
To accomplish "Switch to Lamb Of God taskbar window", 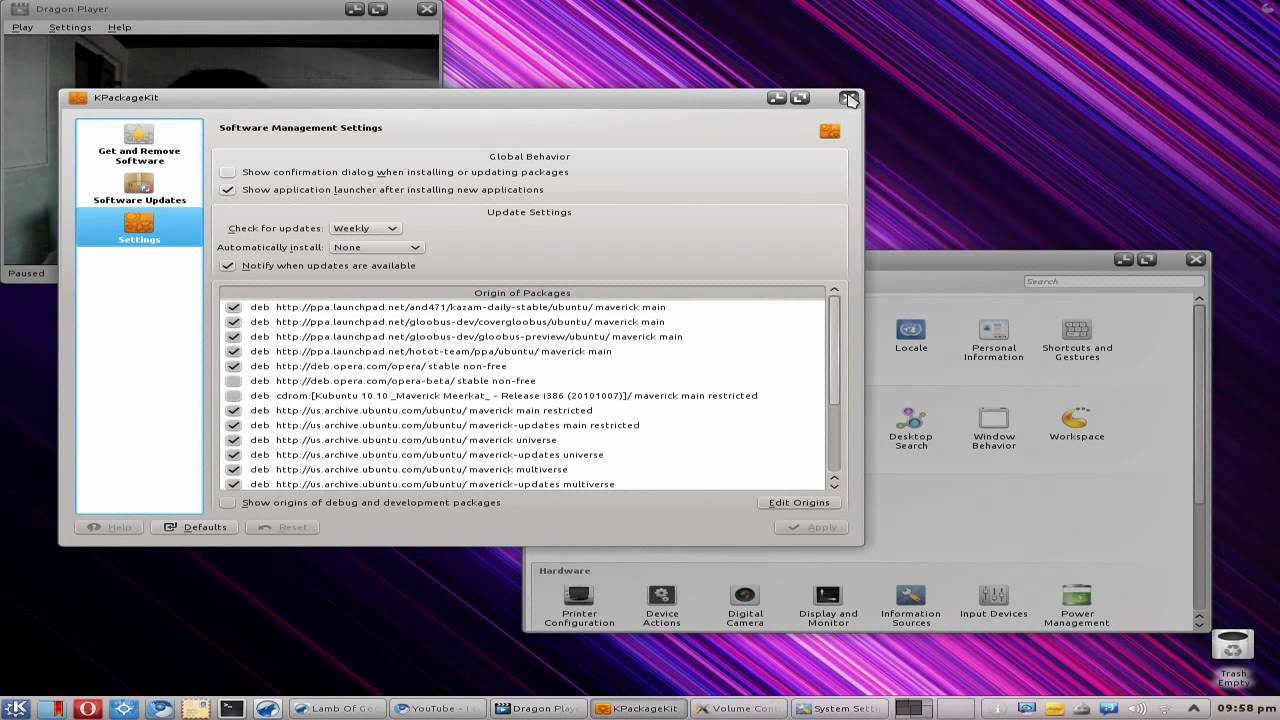I will (338, 708).
